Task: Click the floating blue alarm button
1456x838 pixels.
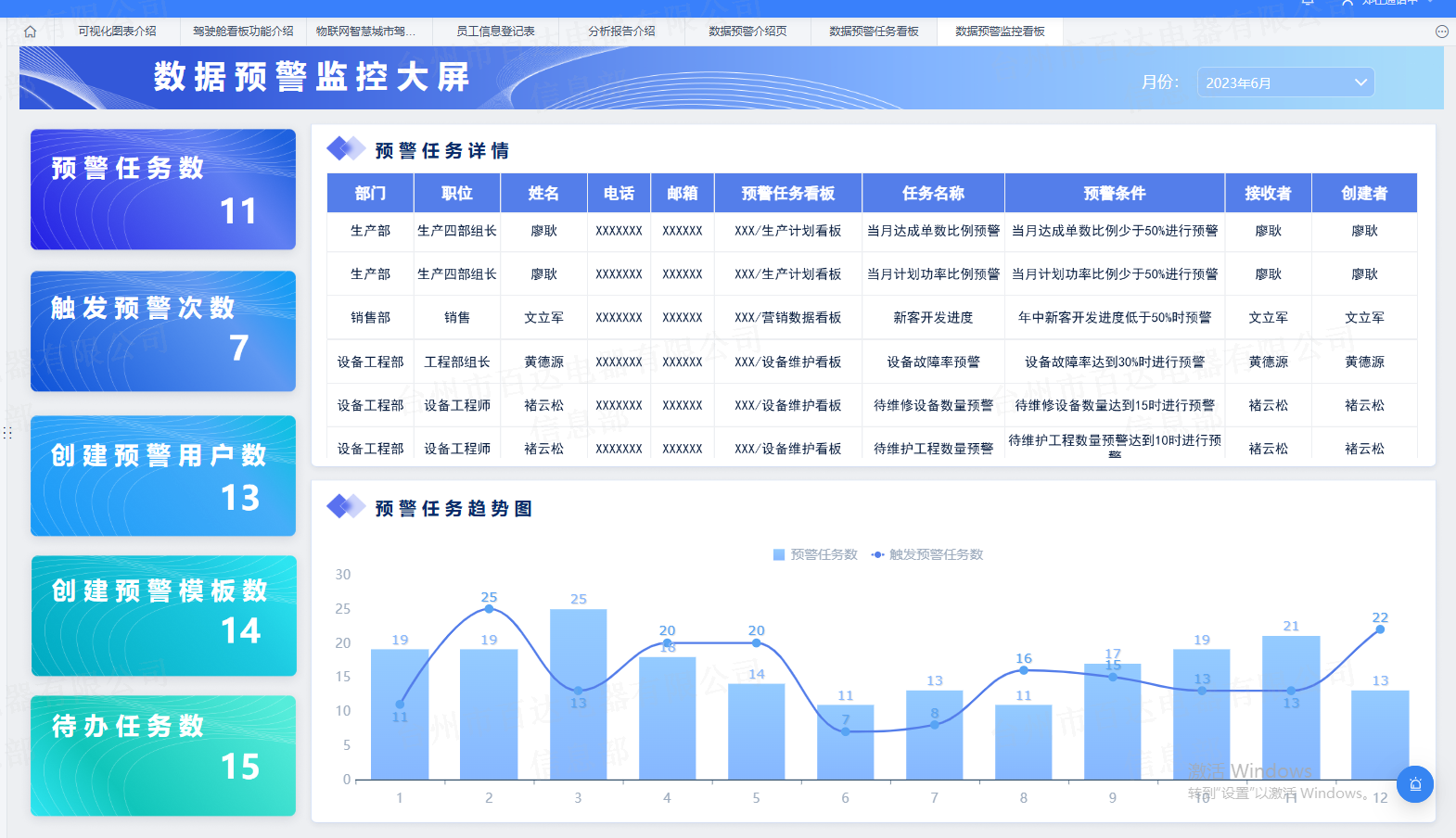Action: point(1414,784)
